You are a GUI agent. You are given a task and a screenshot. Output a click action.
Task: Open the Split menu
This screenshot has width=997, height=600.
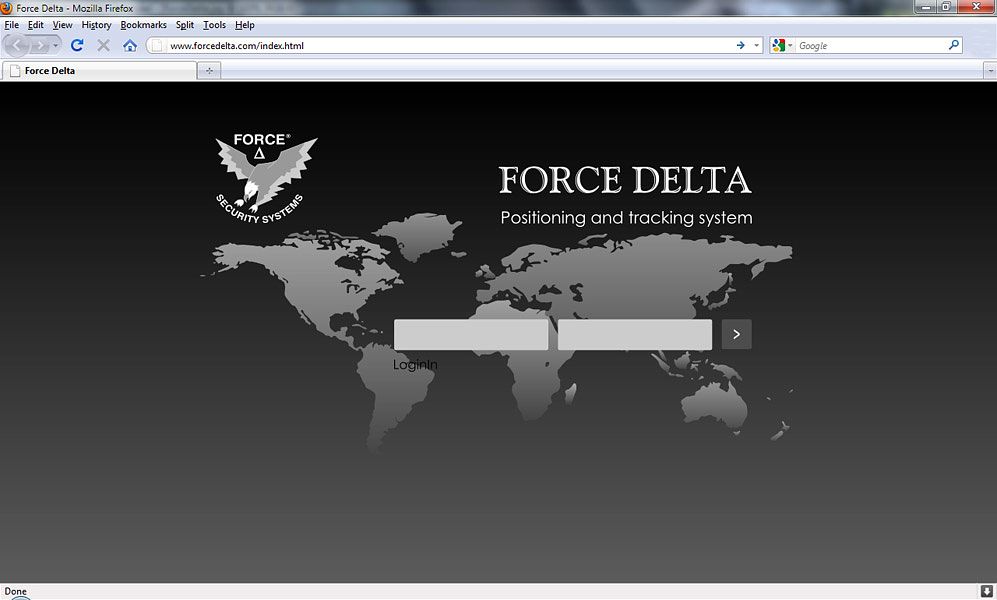tap(184, 24)
